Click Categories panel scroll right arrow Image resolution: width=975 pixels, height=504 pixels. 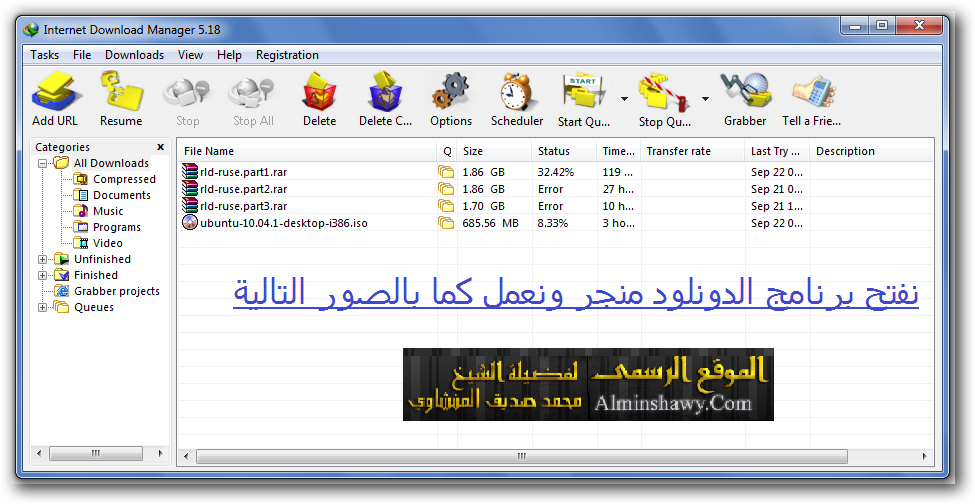pos(160,453)
